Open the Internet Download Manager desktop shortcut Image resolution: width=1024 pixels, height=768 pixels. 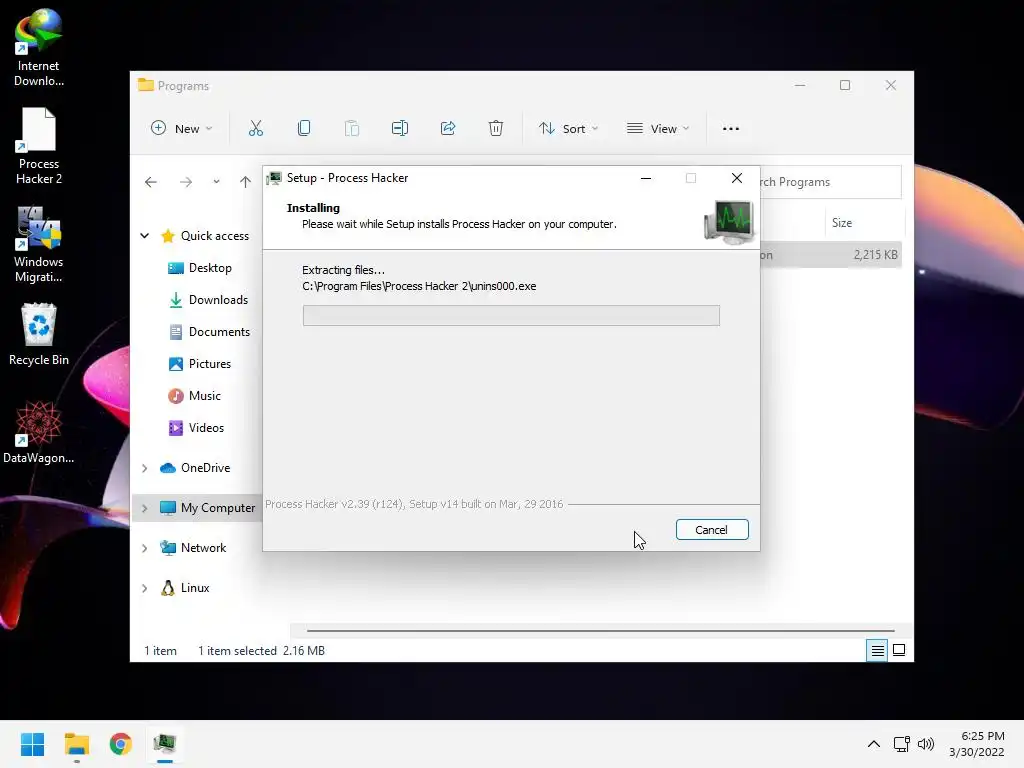[39, 48]
